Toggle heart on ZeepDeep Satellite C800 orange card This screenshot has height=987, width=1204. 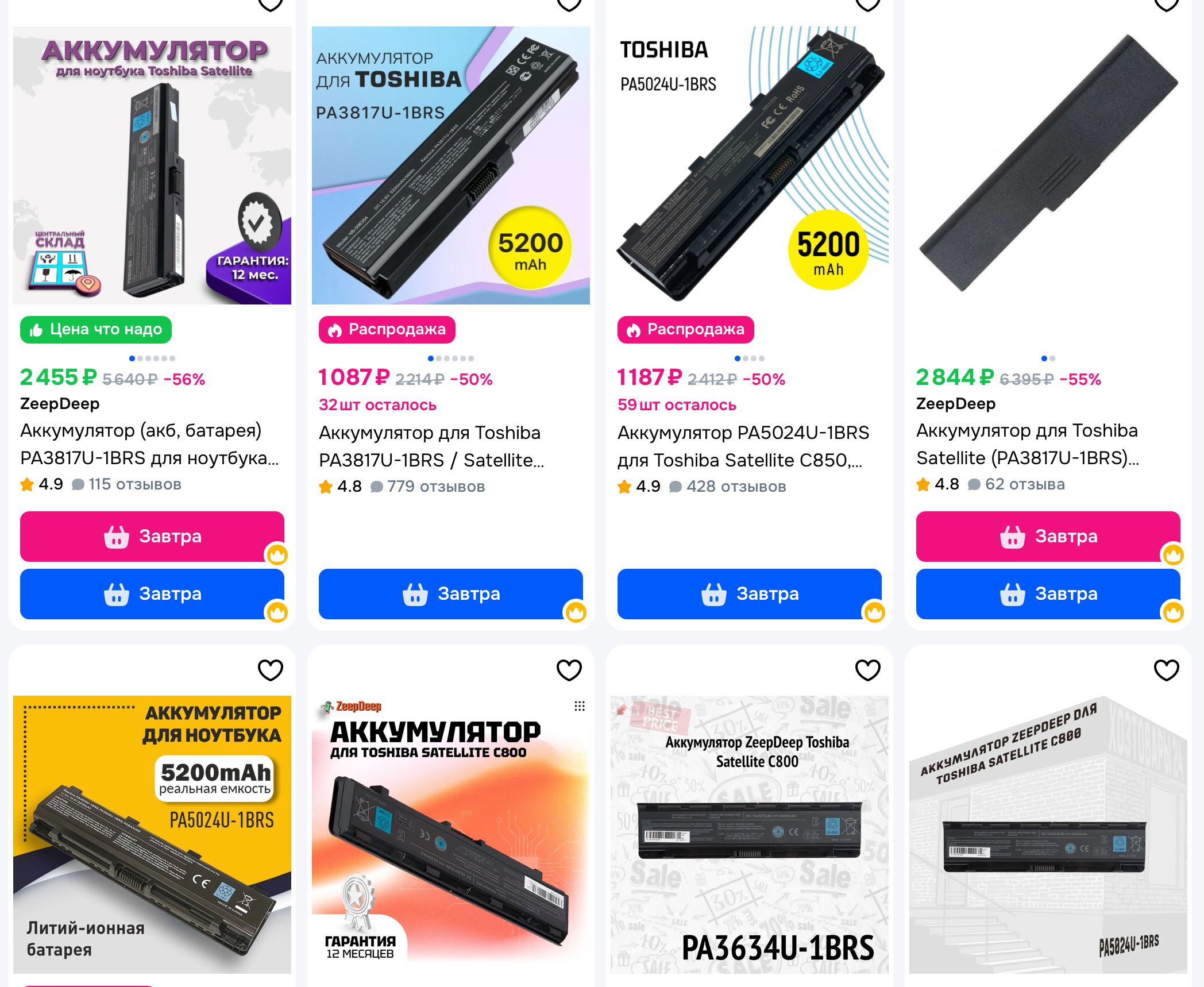[x=569, y=670]
